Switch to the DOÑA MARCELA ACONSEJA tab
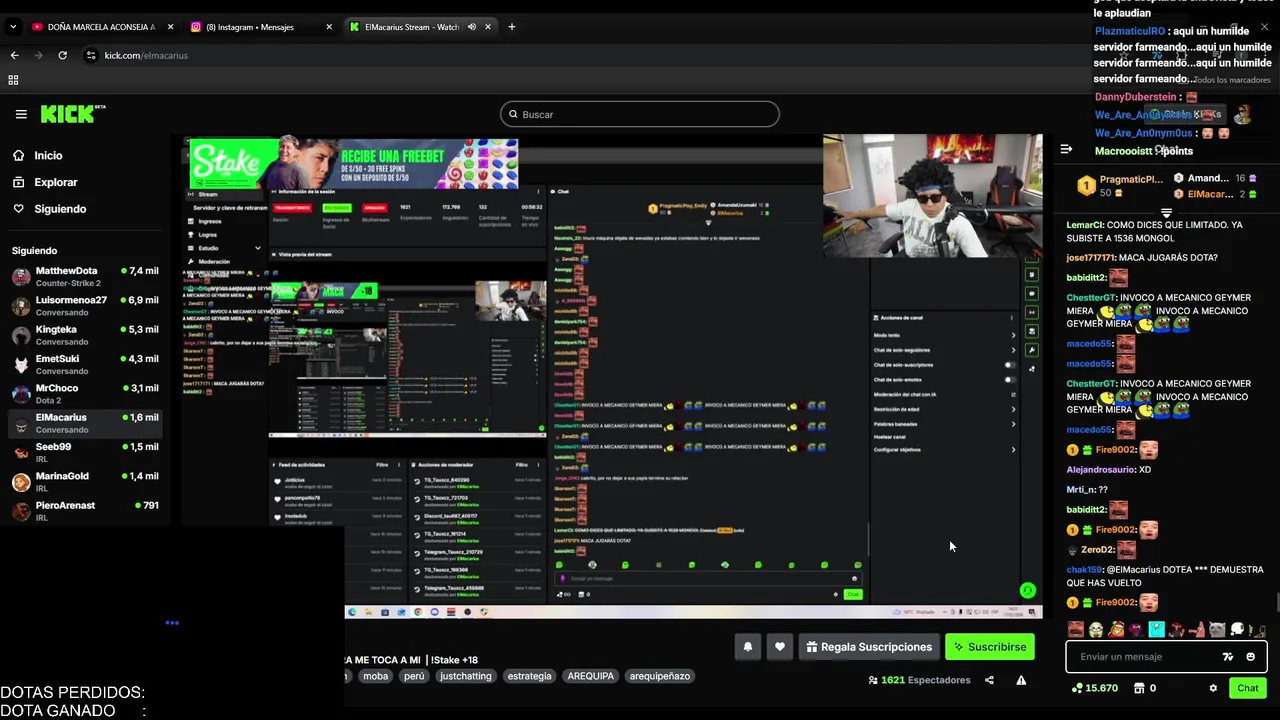Screen dimensions: 1280x720 (x=100, y=27)
